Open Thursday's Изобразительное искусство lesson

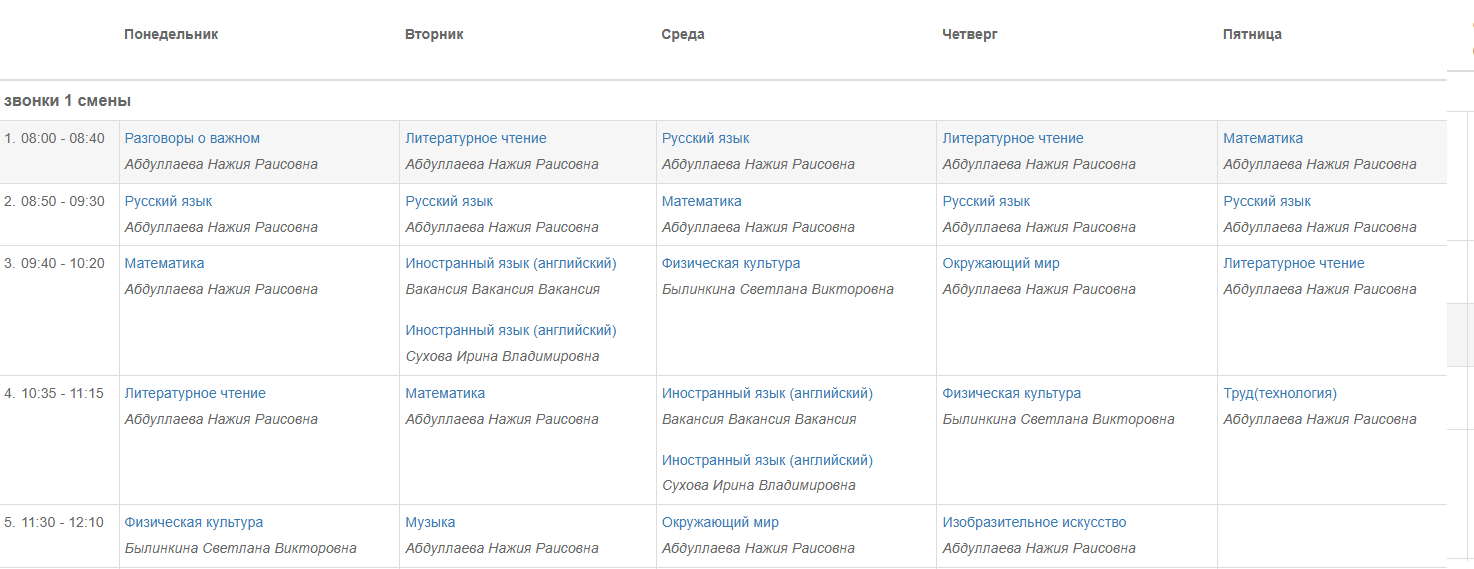point(1034,522)
